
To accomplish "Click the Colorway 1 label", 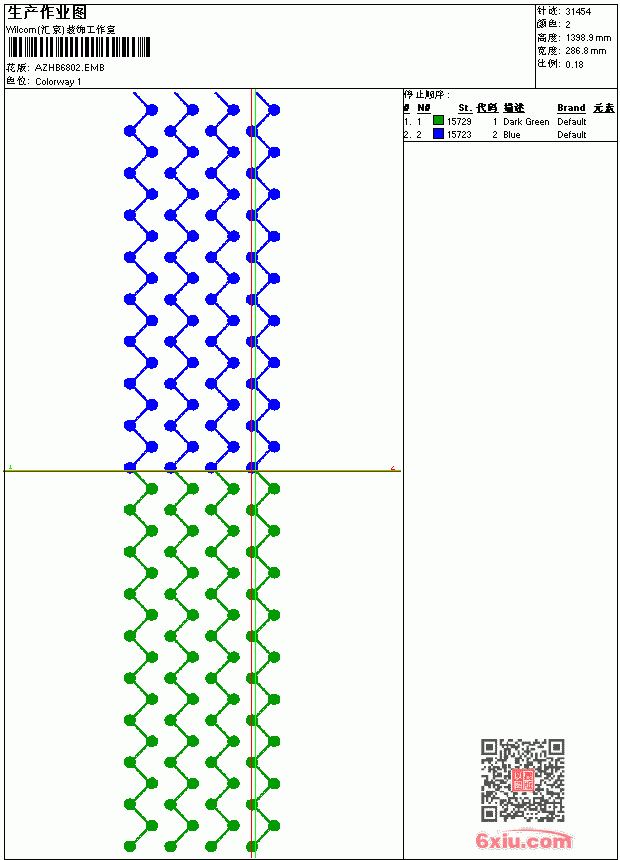I will tap(58, 82).
